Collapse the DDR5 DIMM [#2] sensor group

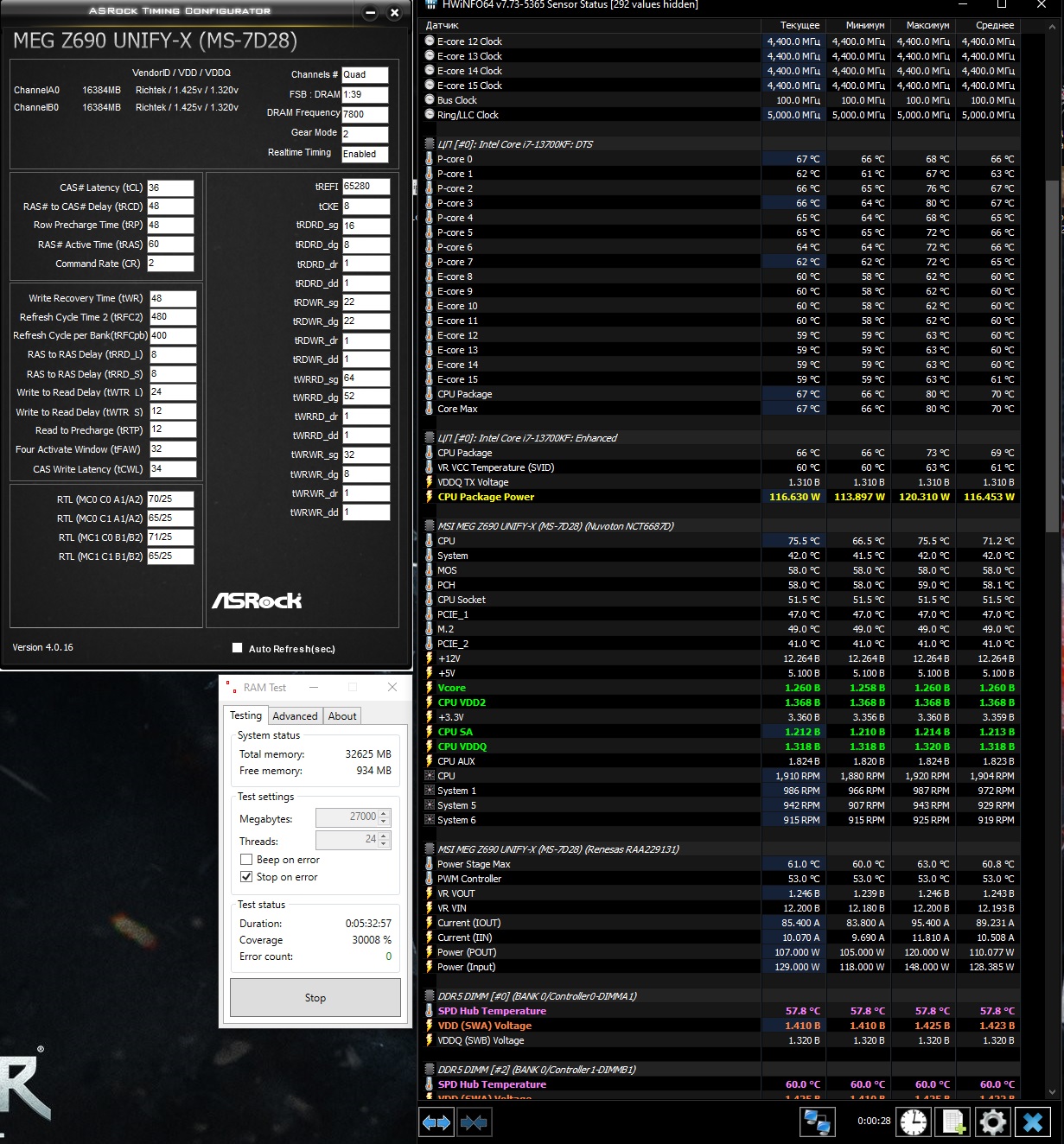coord(430,1070)
